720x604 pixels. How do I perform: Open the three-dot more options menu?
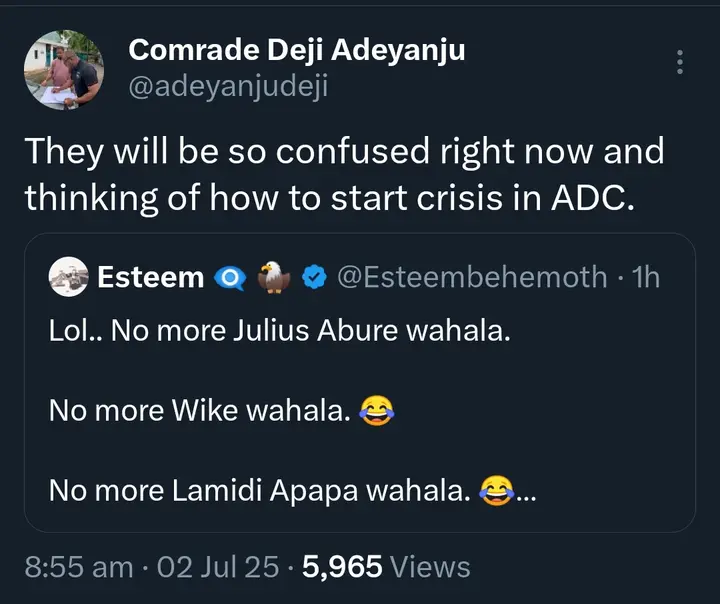680,62
